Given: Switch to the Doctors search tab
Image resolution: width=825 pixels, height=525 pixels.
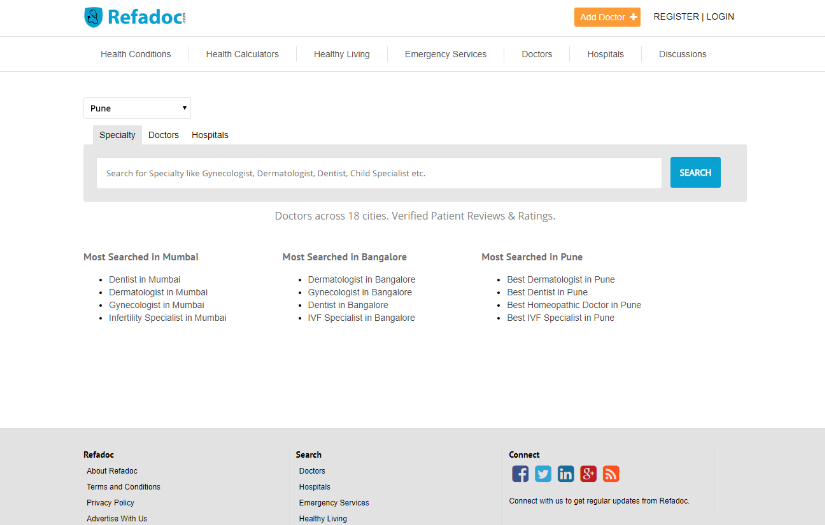Looking at the screenshot, I should click(164, 135).
